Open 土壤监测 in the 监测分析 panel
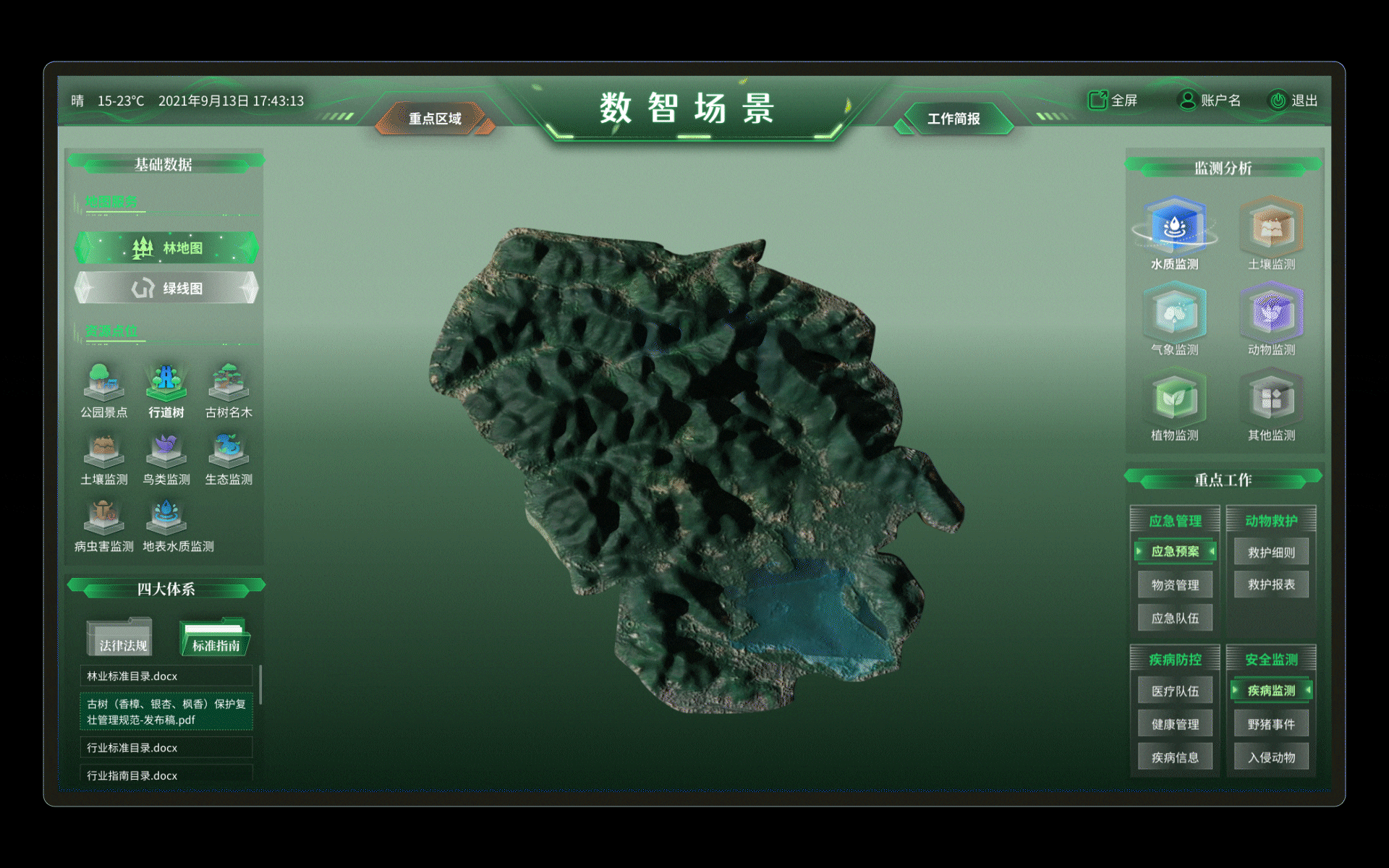Image resolution: width=1389 pixels, height=868 pixels. tap(1271, 228)
